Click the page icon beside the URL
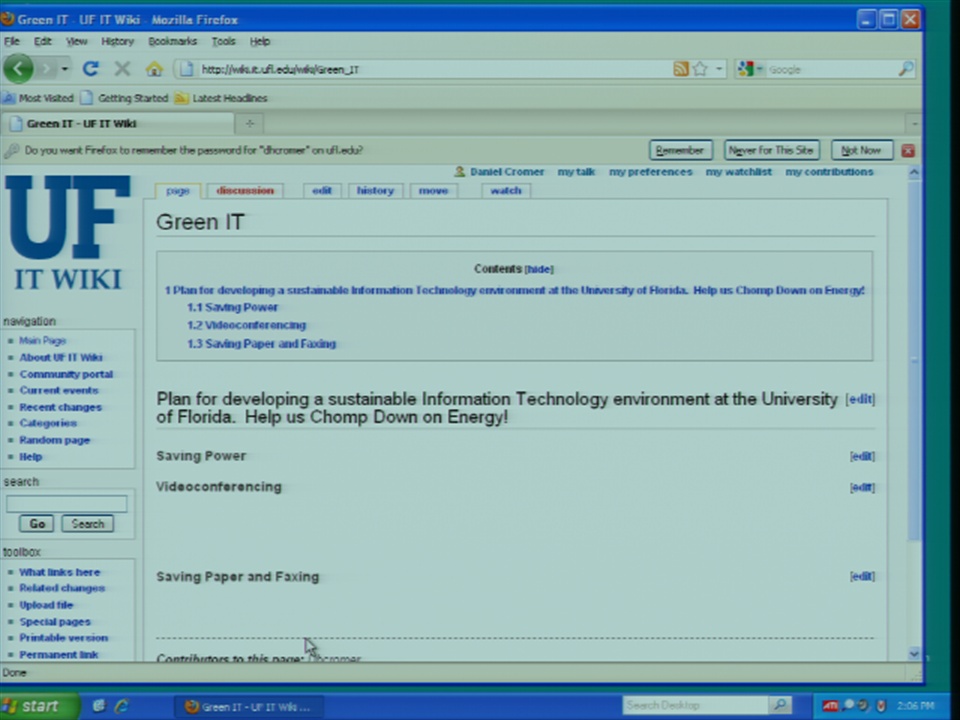 point(187,69)
